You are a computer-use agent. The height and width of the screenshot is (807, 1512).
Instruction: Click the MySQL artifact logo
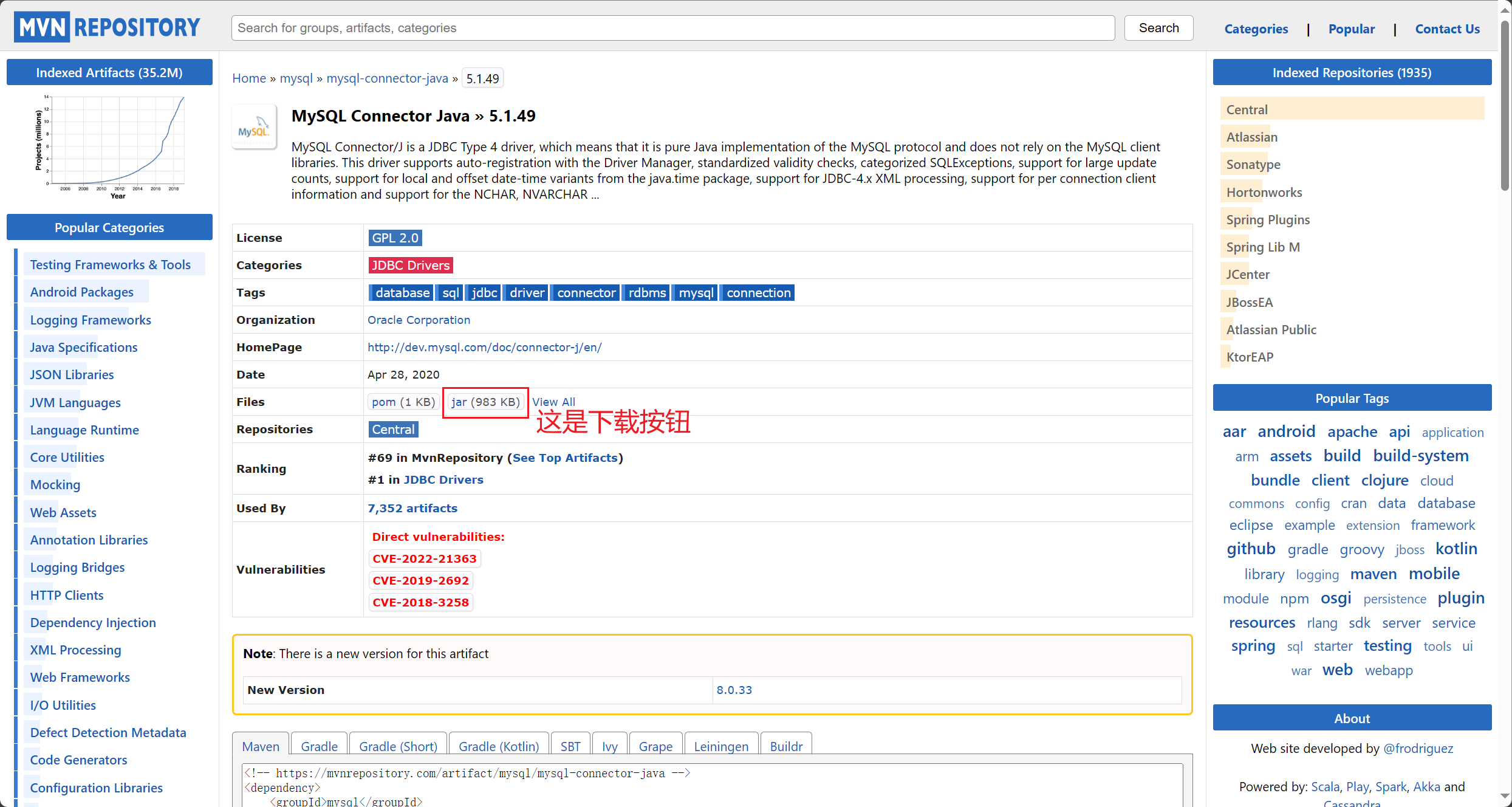[x=254, y=126]
